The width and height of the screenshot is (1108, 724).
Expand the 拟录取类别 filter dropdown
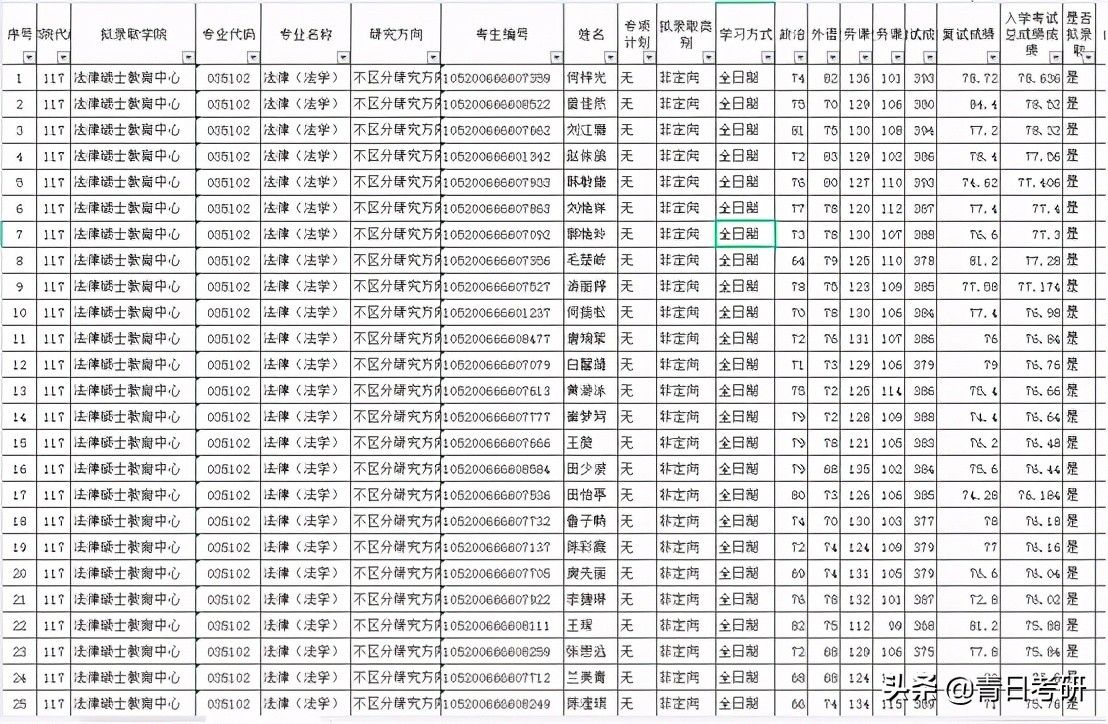tap(707, 57)
